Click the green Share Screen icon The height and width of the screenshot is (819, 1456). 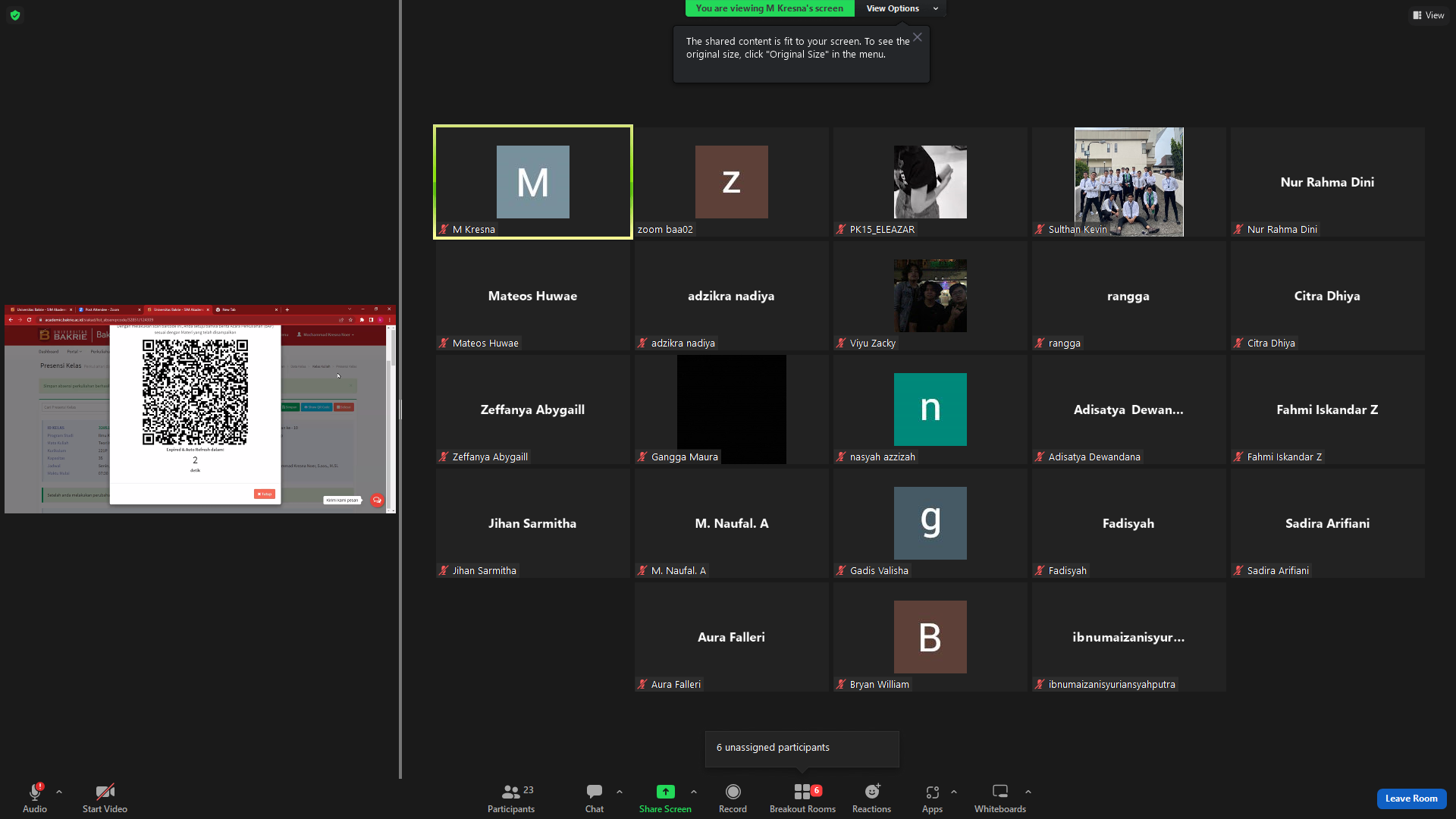pyautogui.click(x=665, y=792)
